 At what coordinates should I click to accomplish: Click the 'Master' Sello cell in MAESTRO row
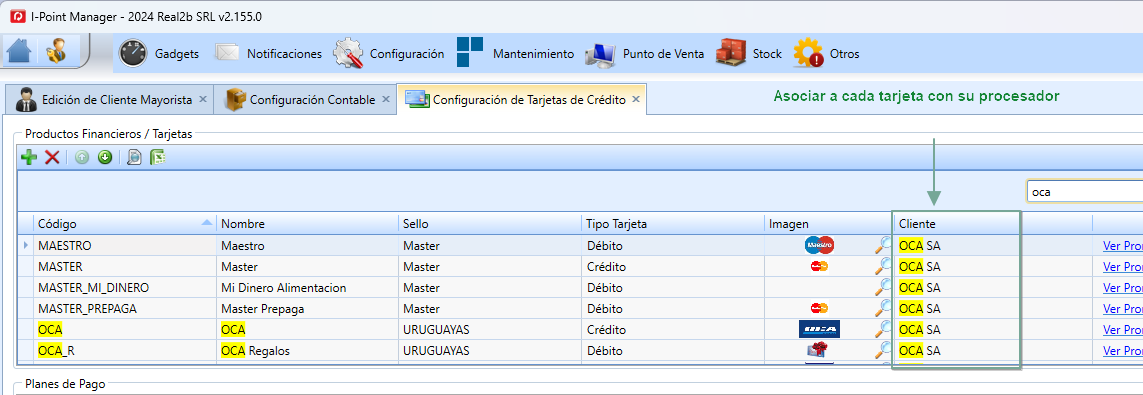pyautogui.click(x=491, y=246)
